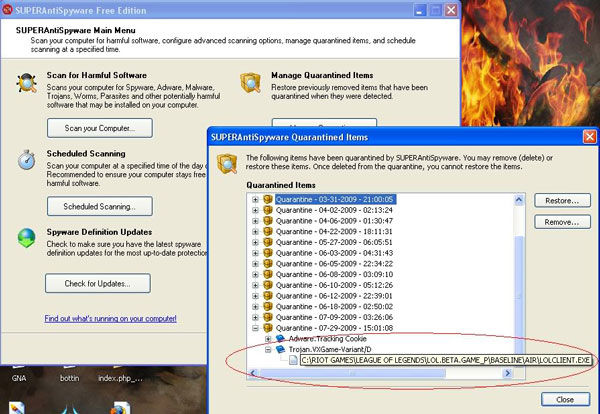Click box icon of Quarantine 04-06-2009 entry
Image resolution: width=600 pixels, height=414 pixels.
268,221
